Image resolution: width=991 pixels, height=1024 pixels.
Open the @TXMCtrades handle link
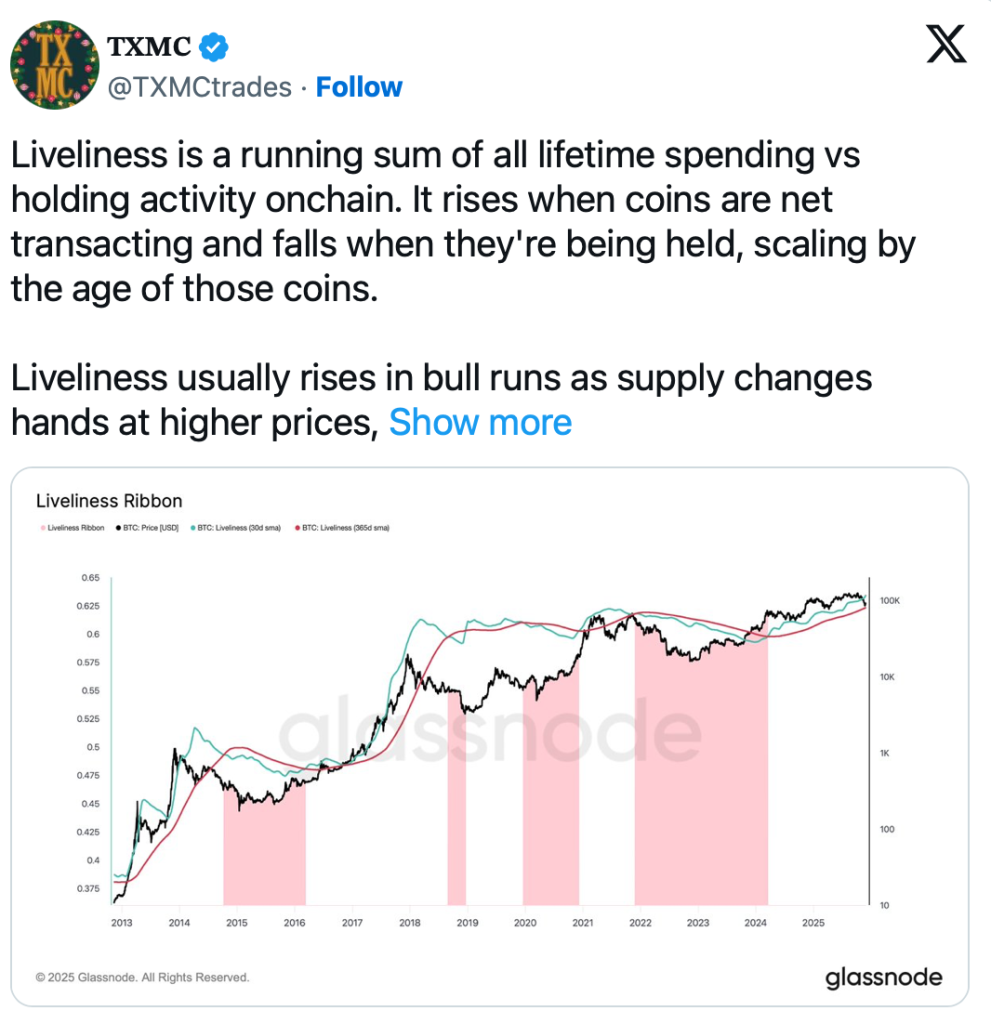pos(198,87)
